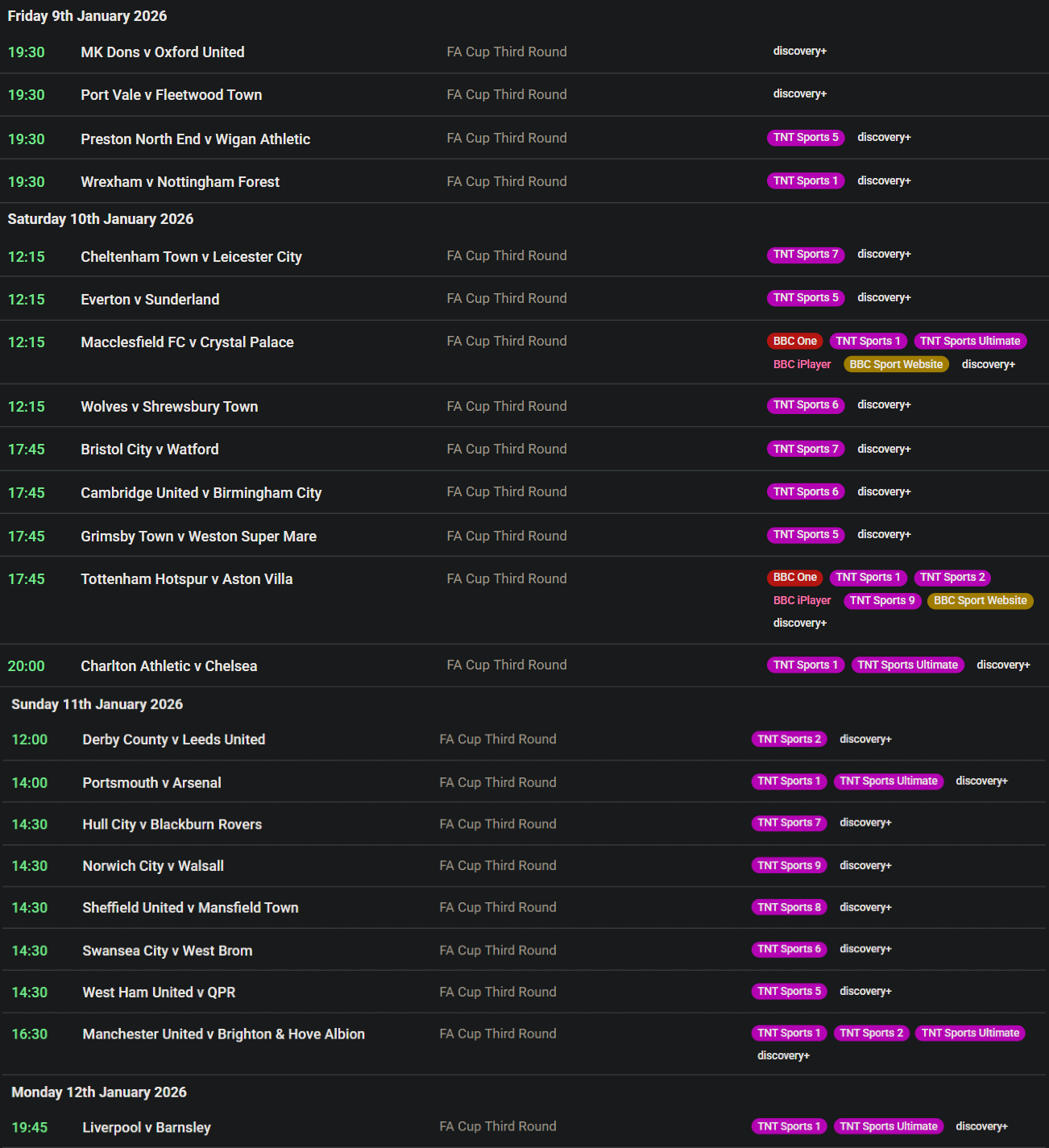Select TNT Sports 6 badge for Wolves match

pyautogui.click(x=806, y=405)
